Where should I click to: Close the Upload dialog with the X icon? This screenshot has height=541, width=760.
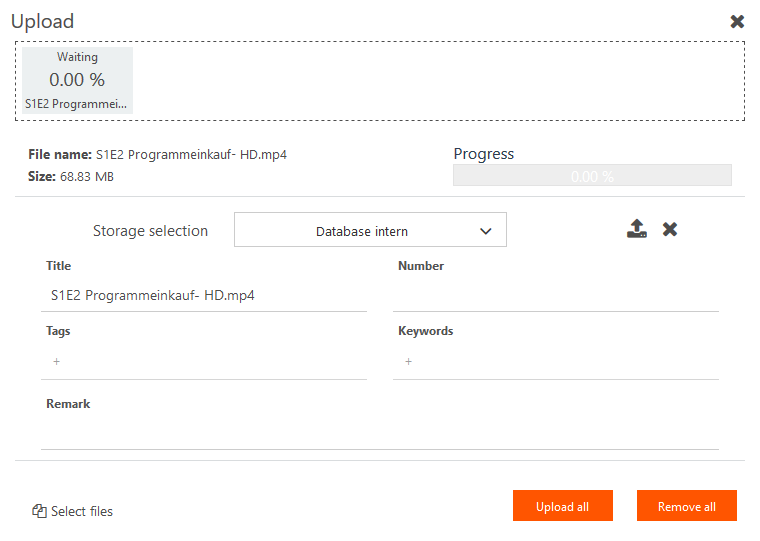click(x=737, y=21)
